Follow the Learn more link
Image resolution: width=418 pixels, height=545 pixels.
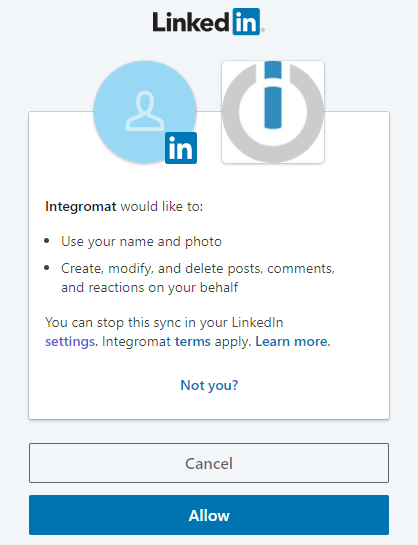[292, 342]
